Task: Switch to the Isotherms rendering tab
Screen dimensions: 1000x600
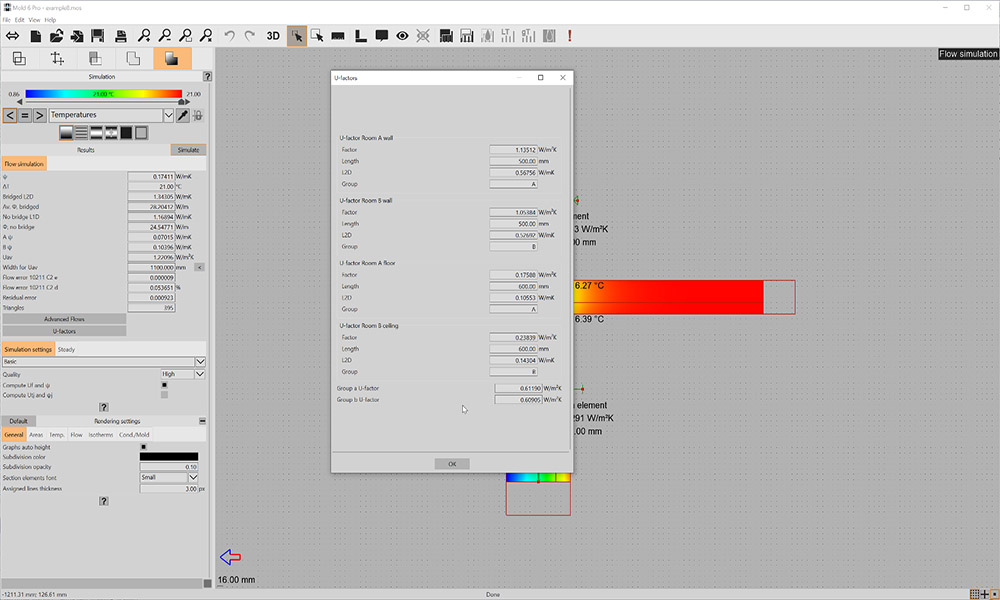Action: point(101,435)
